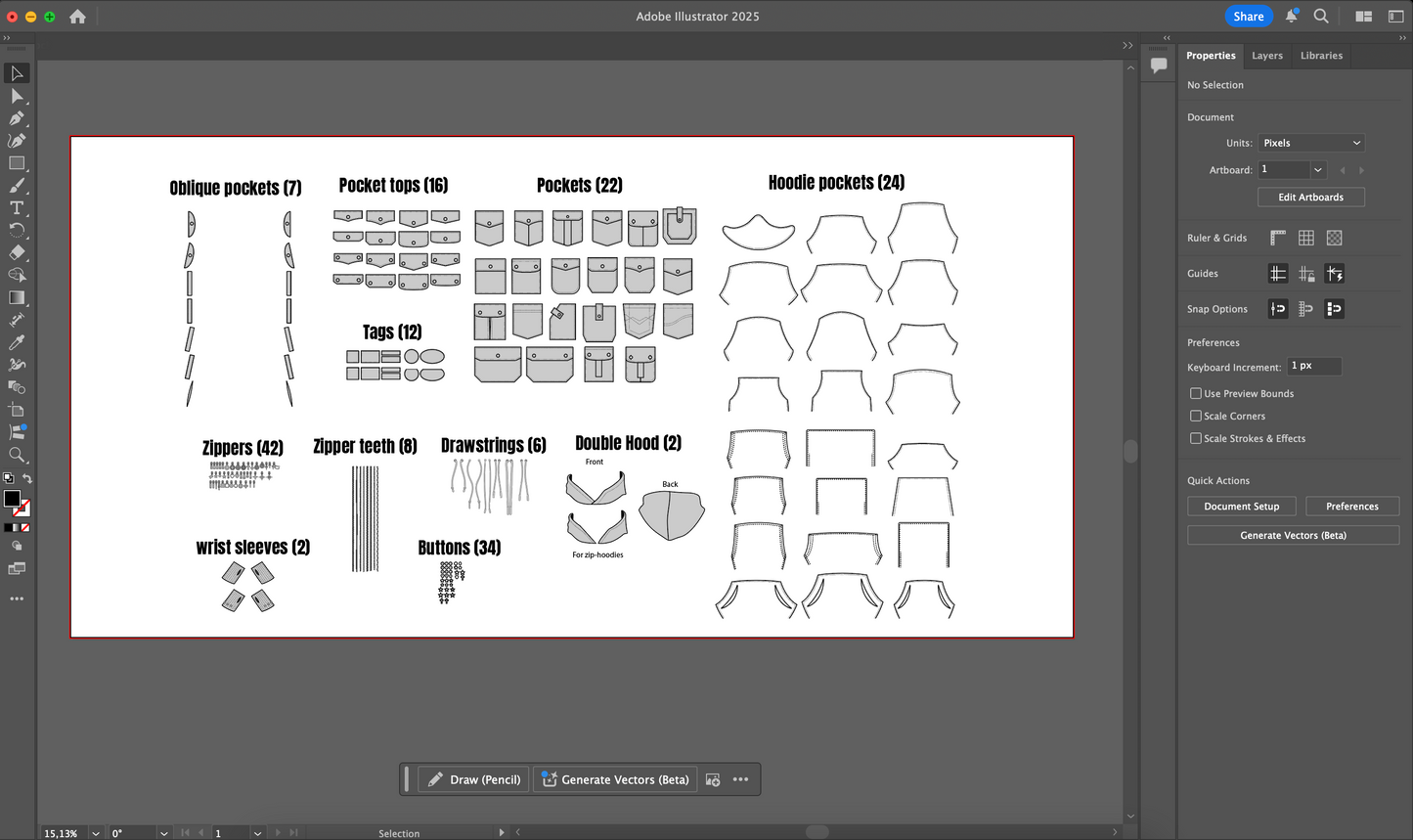Select the Selection tool

pos(16,73)
